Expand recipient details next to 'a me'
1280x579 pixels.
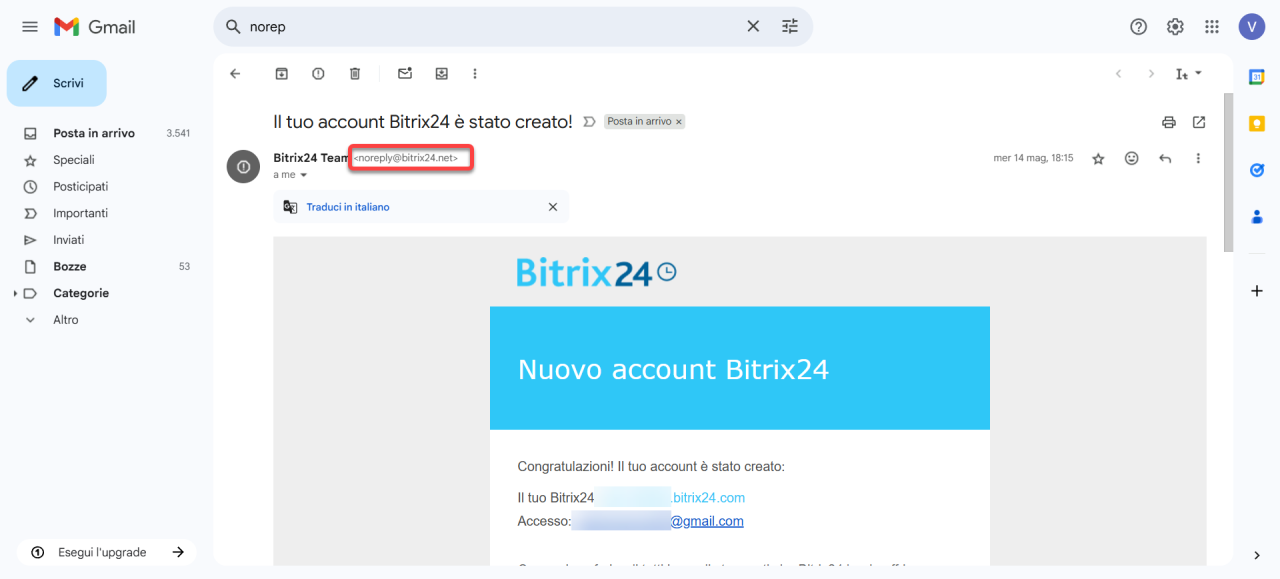304,175
